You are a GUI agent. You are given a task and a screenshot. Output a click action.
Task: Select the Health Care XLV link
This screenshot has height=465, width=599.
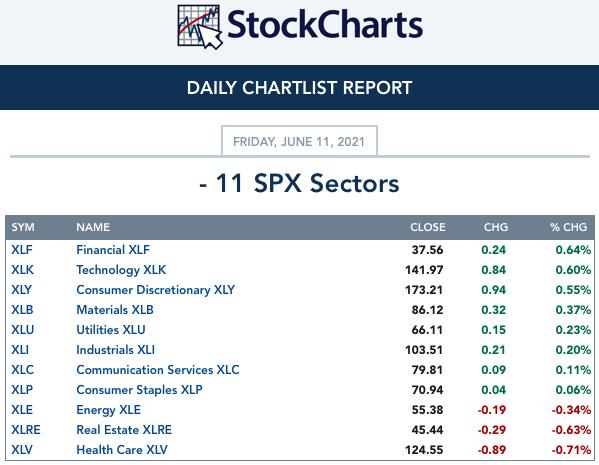point(122,450)
